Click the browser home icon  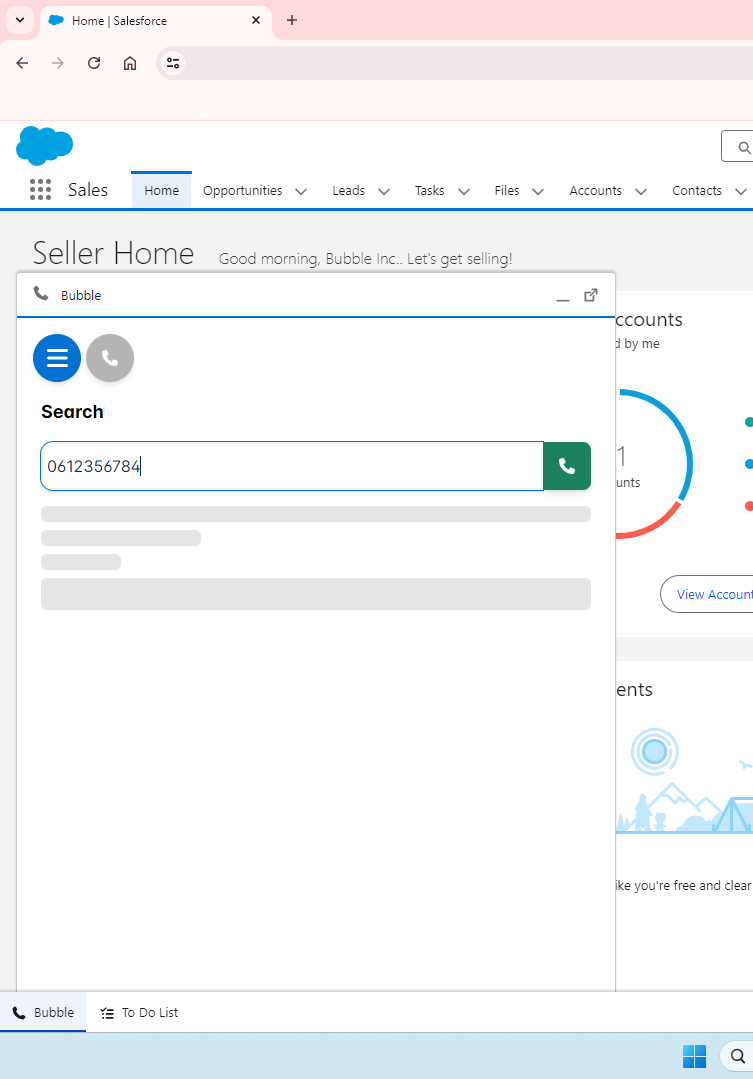coord(130,63)
